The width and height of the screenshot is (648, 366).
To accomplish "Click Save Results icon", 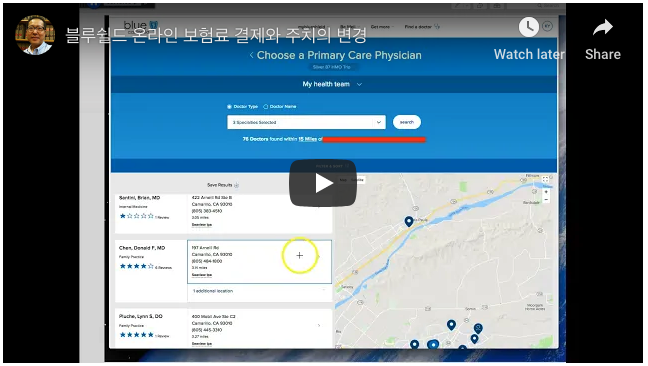I will pyautogui.click(x=236, y=185).
